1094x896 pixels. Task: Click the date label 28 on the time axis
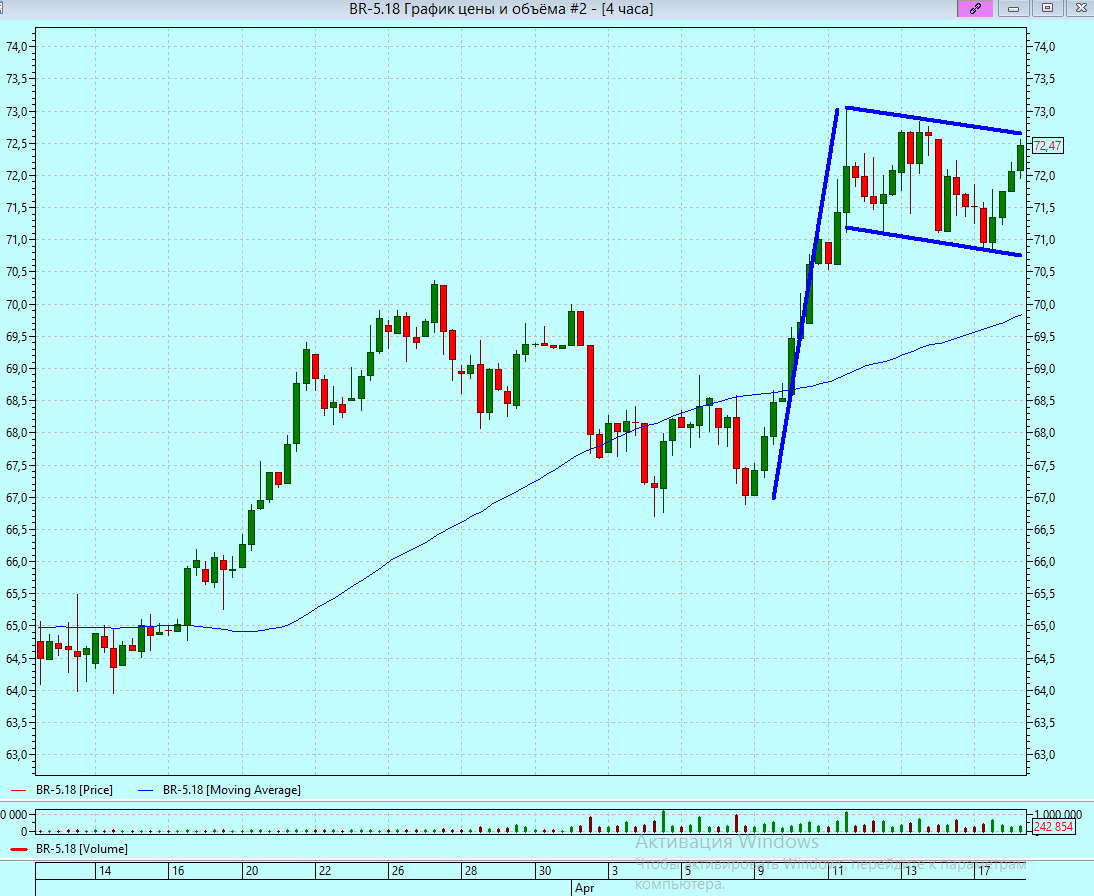[x=471, y=871]
